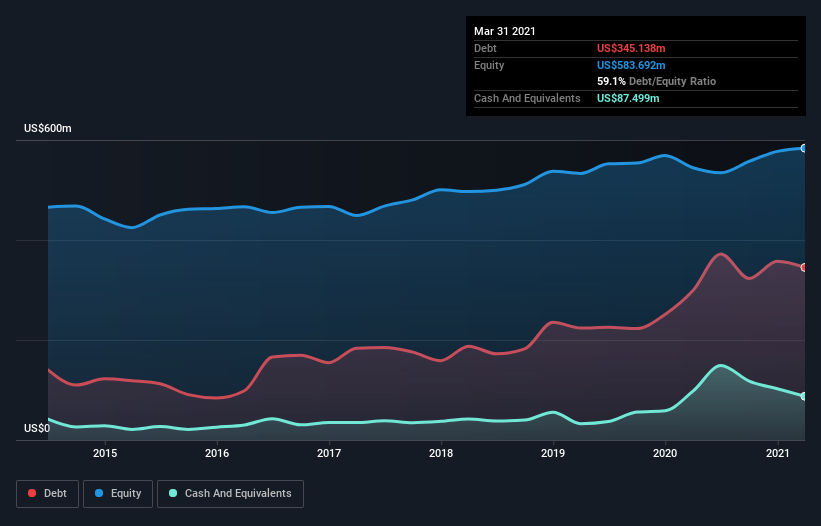Click the 2015 x-axis label
The height and width of the screenshot is (526, 821).
tap(105, 453)
